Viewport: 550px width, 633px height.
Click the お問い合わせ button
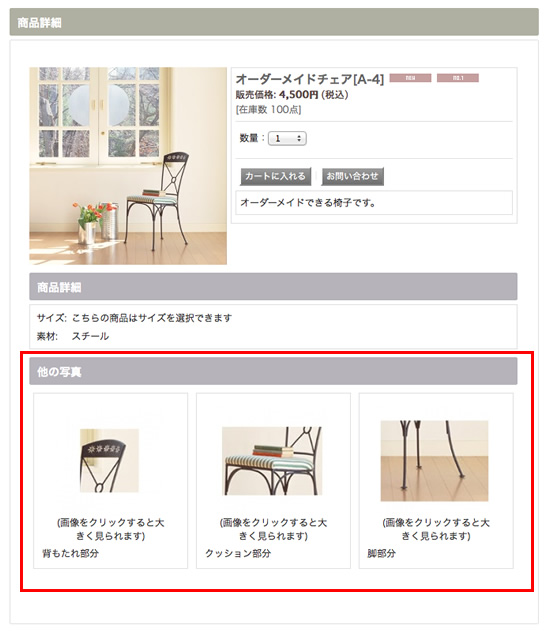coord(352,176)
